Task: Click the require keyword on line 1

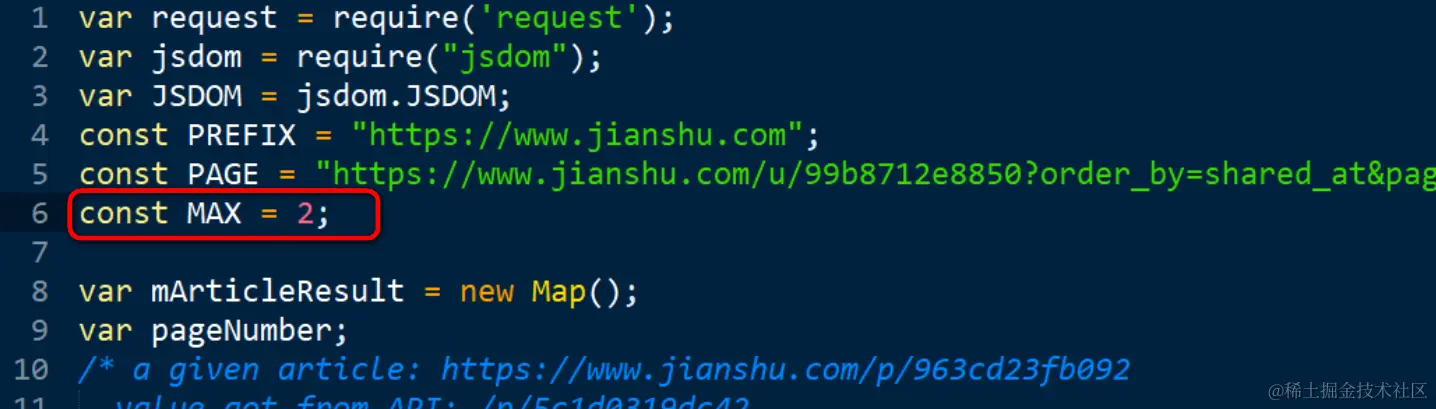Action: pos(405,18)
